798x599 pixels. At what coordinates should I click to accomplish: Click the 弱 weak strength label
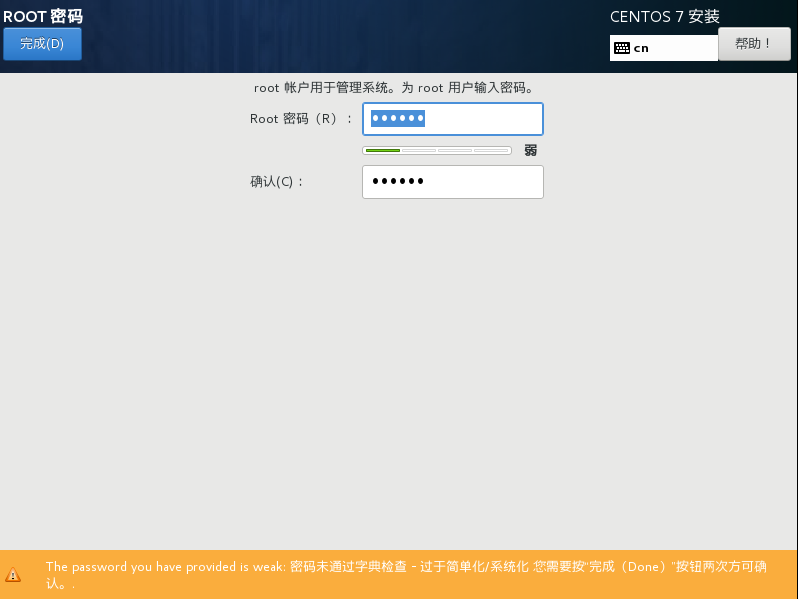click(531, 150)
